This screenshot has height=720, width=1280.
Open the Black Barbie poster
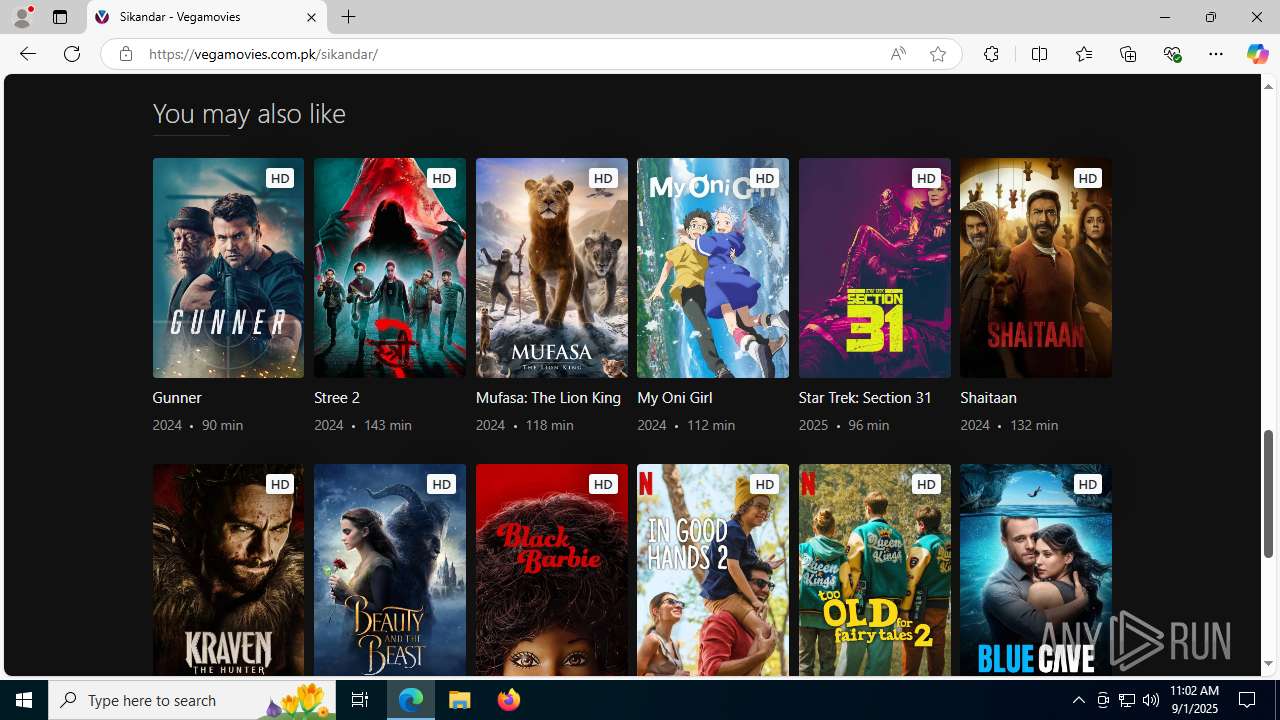click(x=552, y=570)
